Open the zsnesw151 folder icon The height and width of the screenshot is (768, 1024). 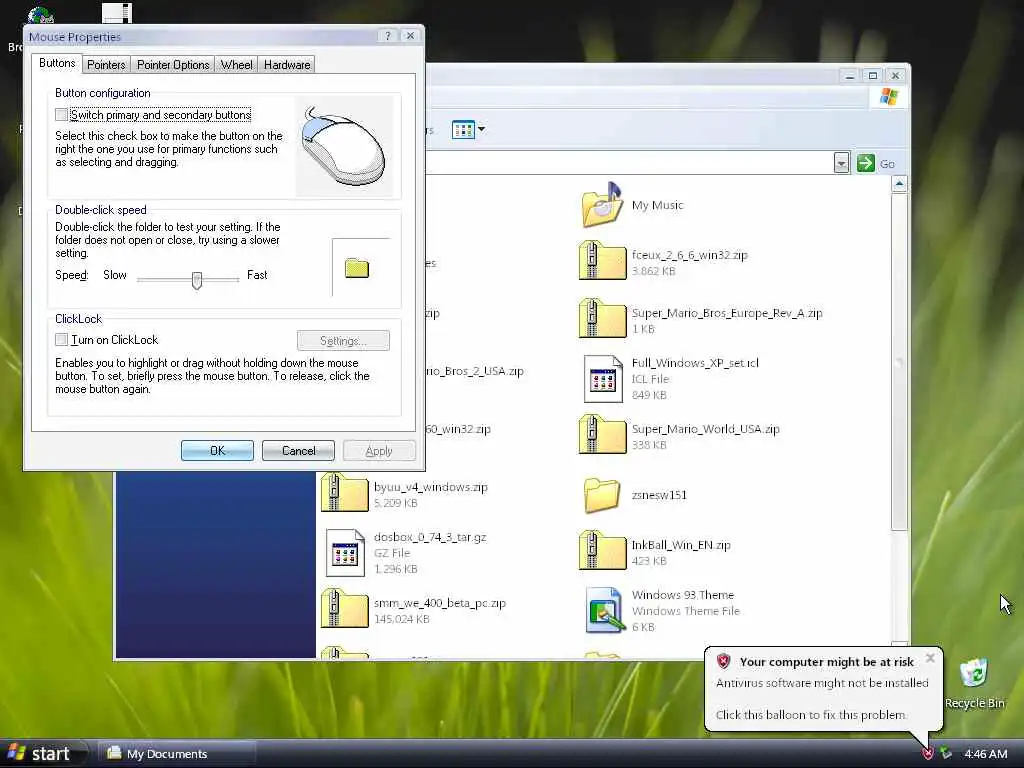(x=602, y=495)
